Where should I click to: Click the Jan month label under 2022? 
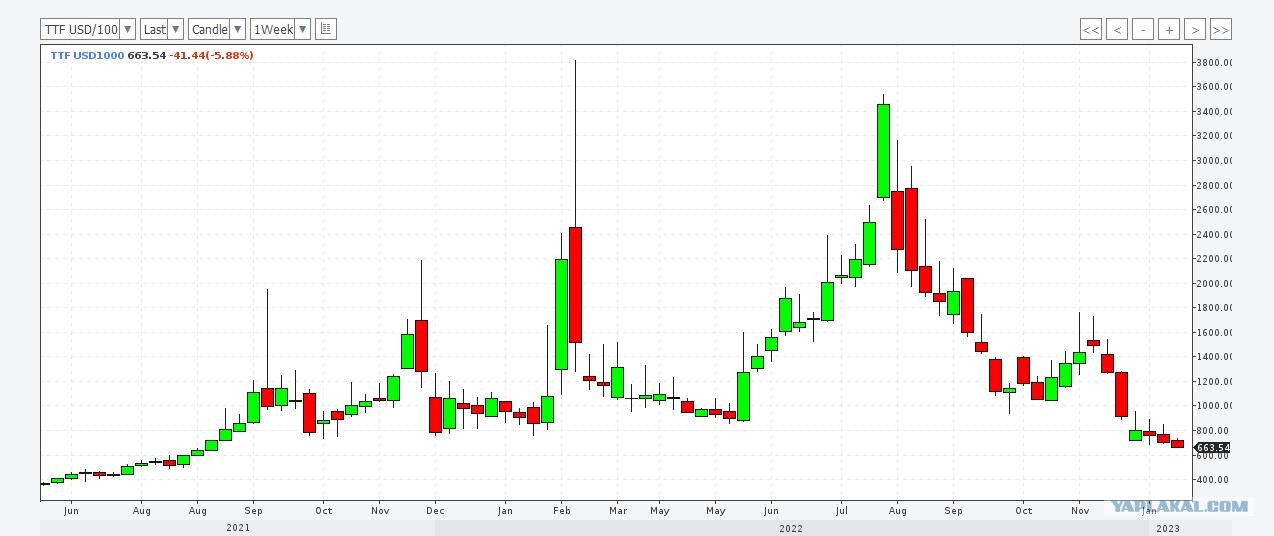pos(505,511)
